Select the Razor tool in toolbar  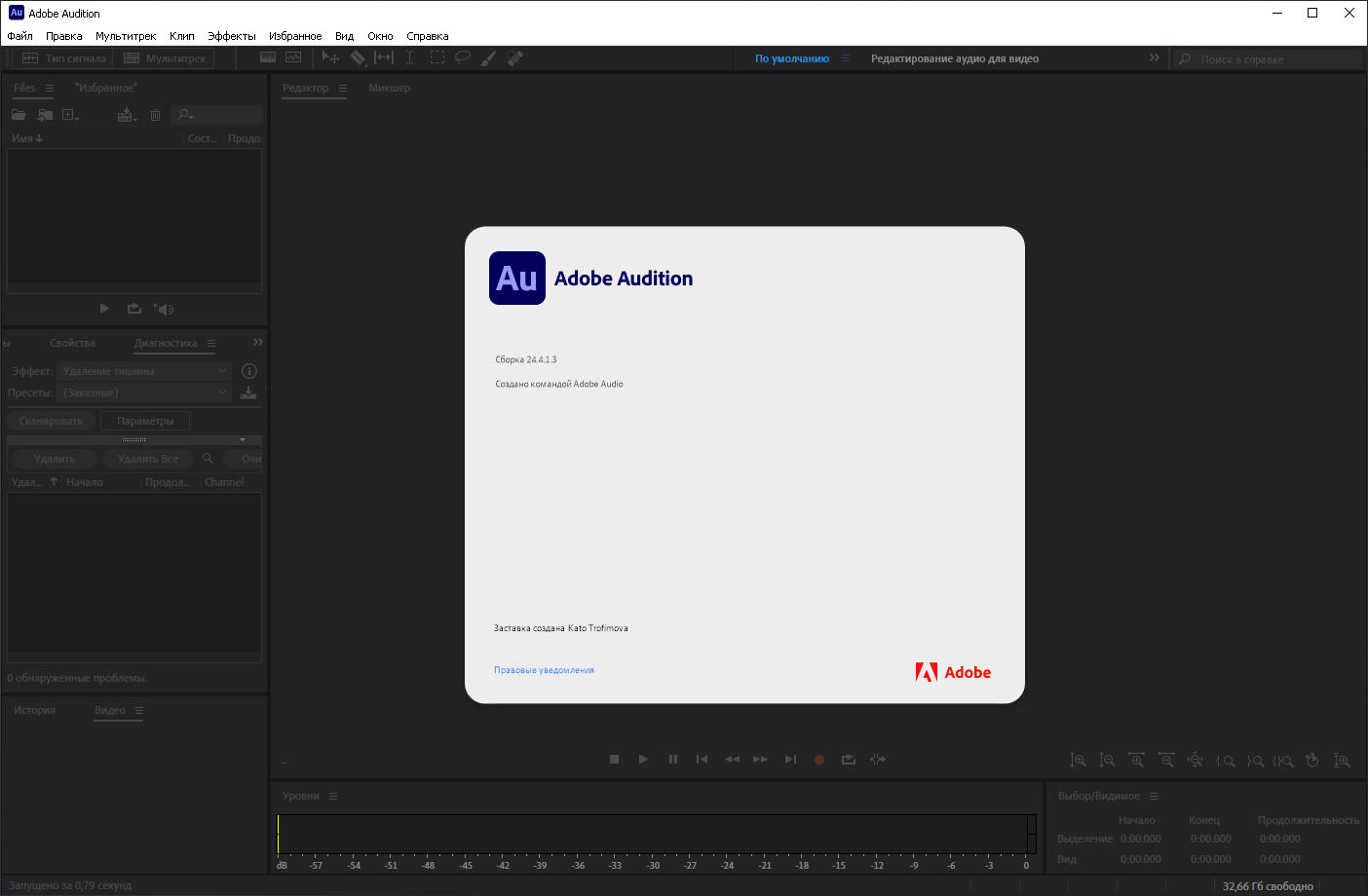tap(359, 58)
